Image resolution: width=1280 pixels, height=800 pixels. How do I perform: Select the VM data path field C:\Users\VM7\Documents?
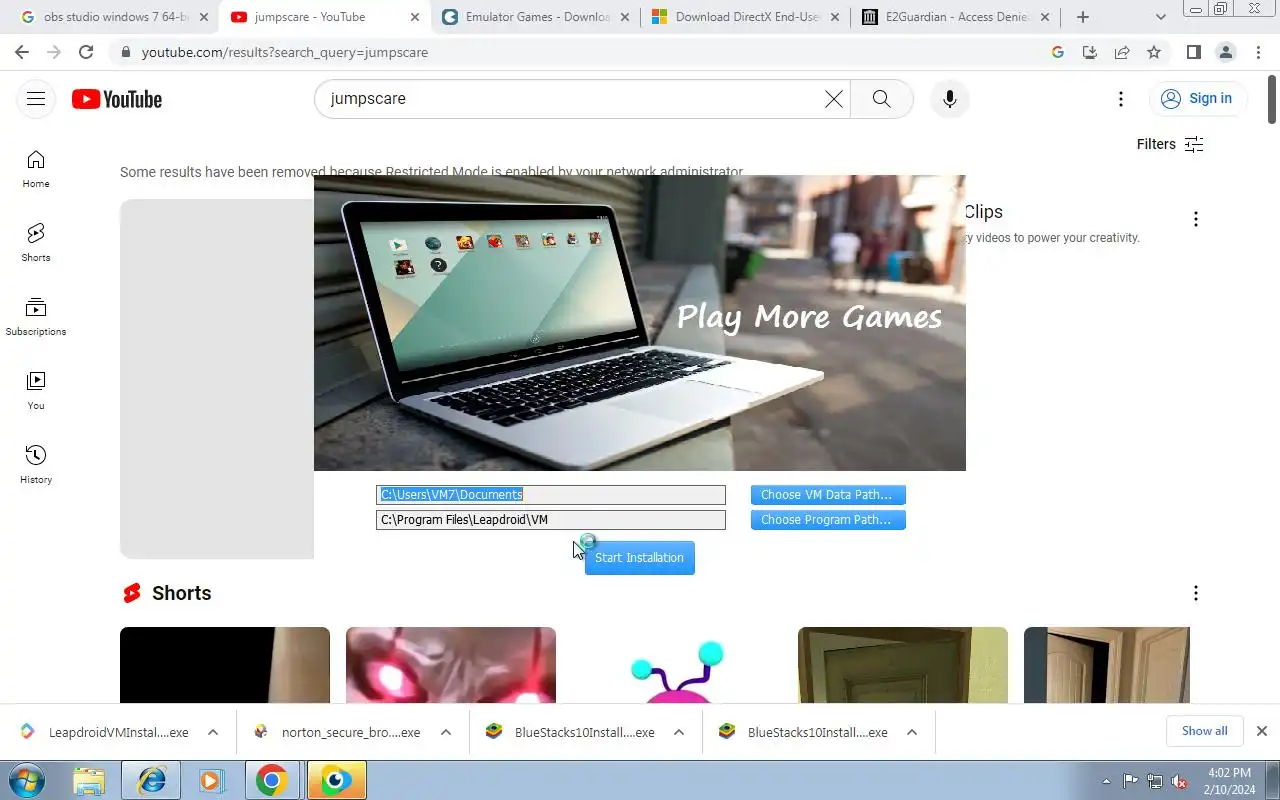pos(551,495)
